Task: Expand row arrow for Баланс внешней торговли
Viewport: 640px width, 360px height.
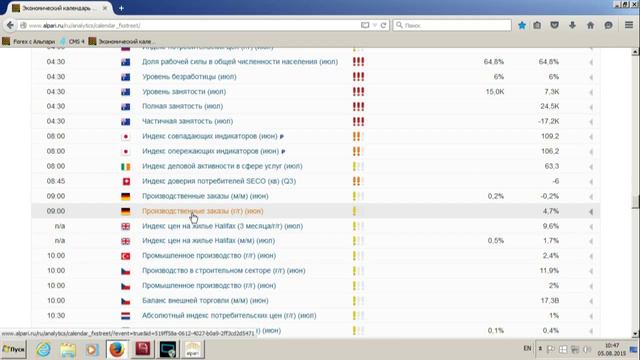Action: [591, 301]
